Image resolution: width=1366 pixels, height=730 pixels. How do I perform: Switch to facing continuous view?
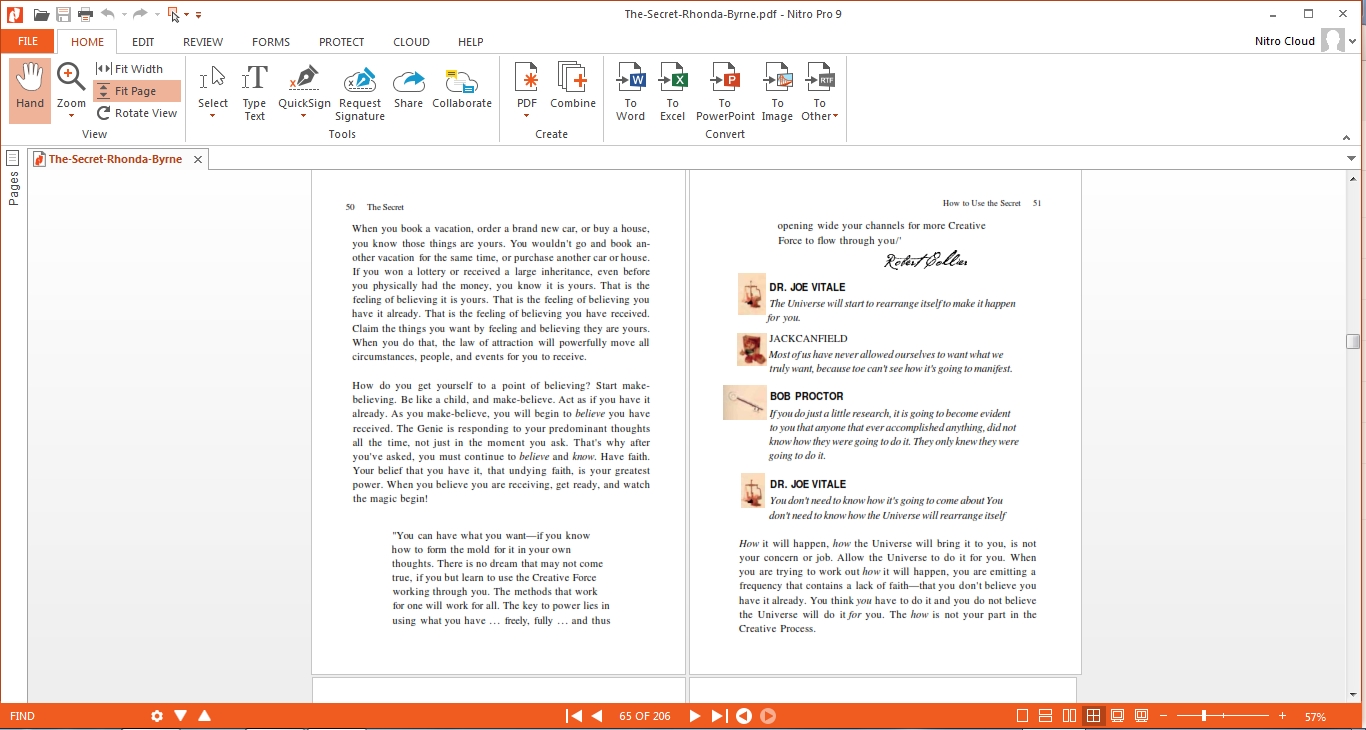tap(1094, 716)
